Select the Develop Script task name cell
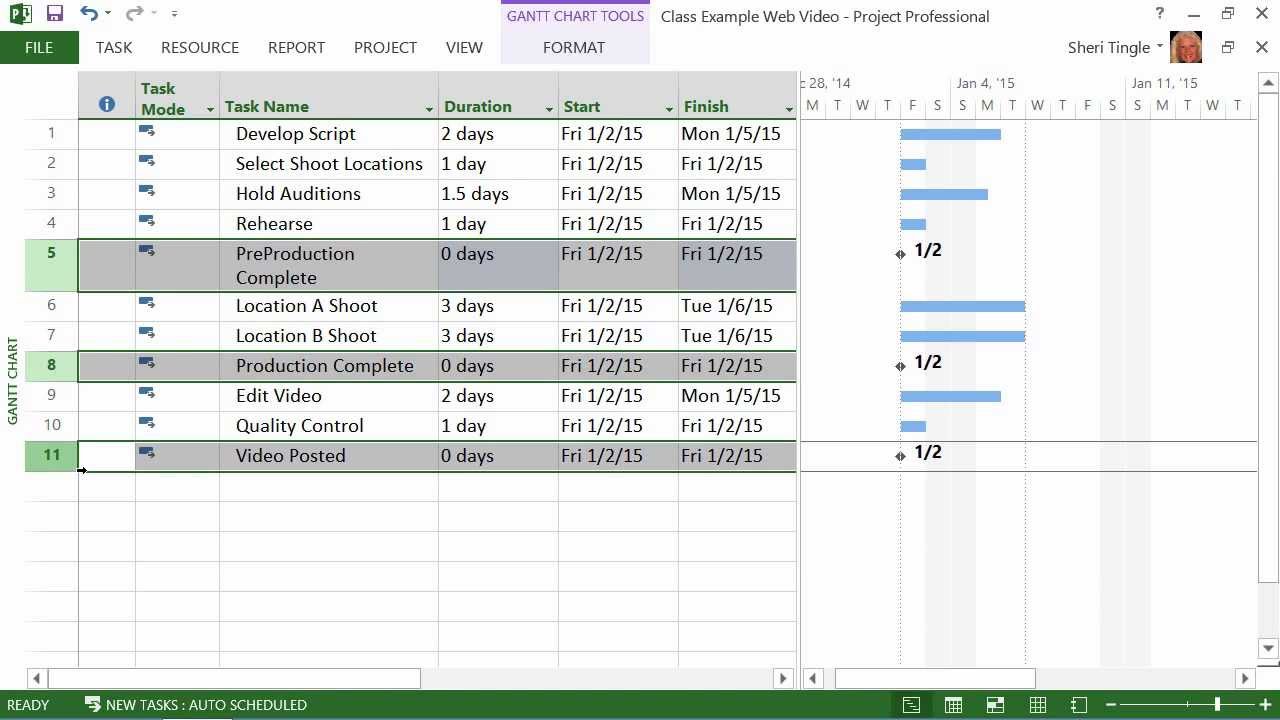Image resolution: width=1280 pixels, height=720 pixels. tap(329, 134)
